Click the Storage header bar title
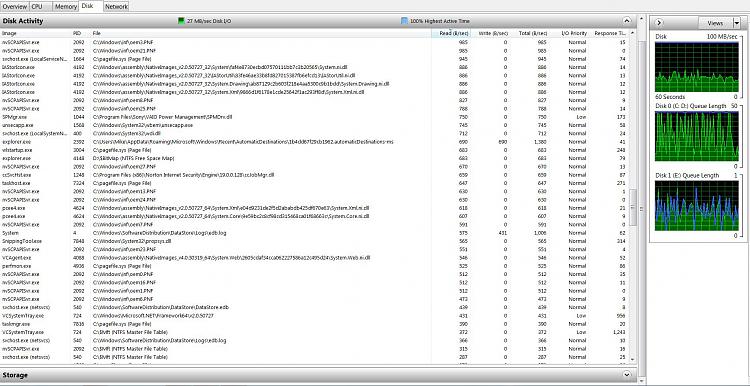 (x=15, y=375)
